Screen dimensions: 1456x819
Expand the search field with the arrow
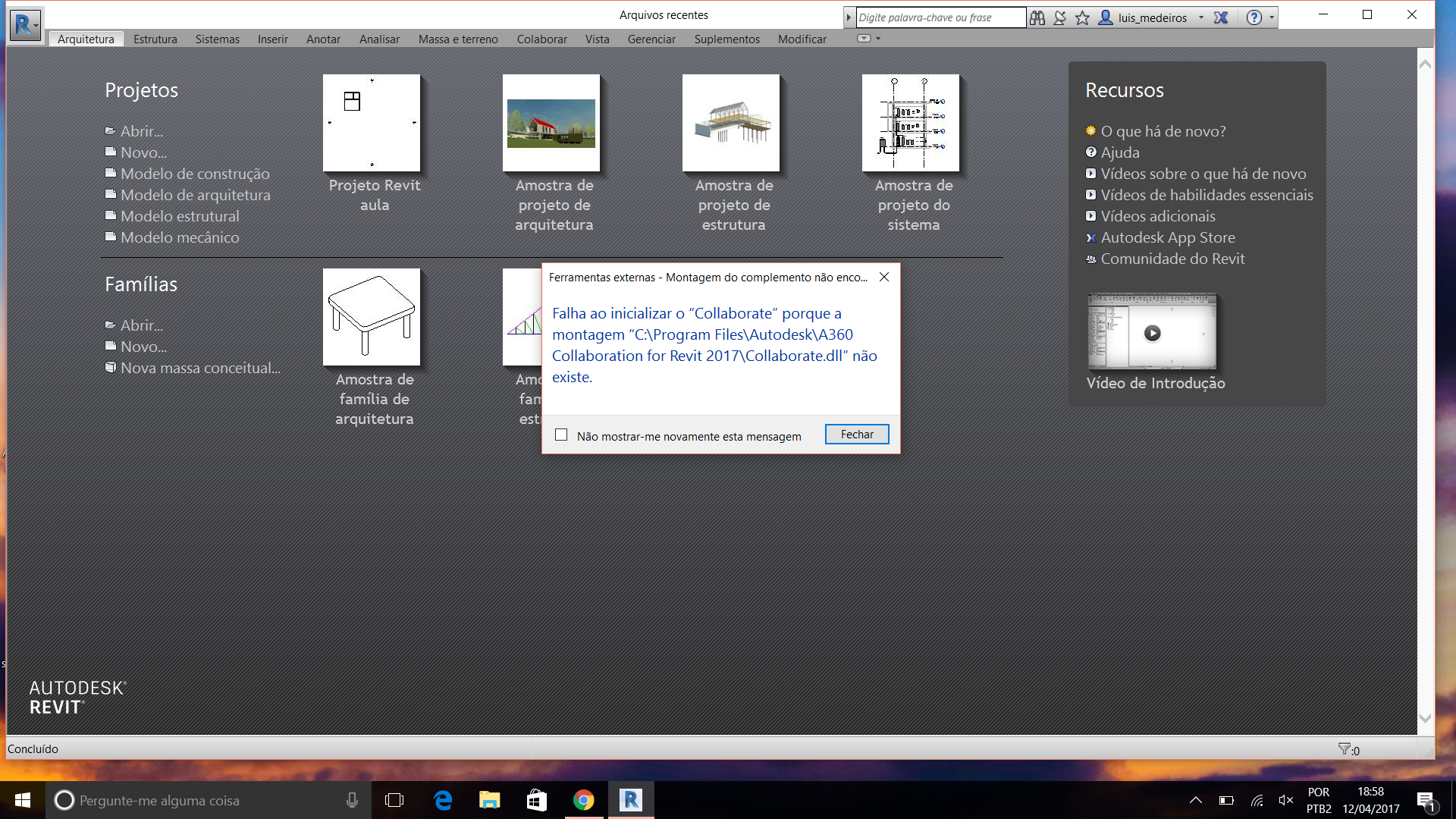[849, 17]
